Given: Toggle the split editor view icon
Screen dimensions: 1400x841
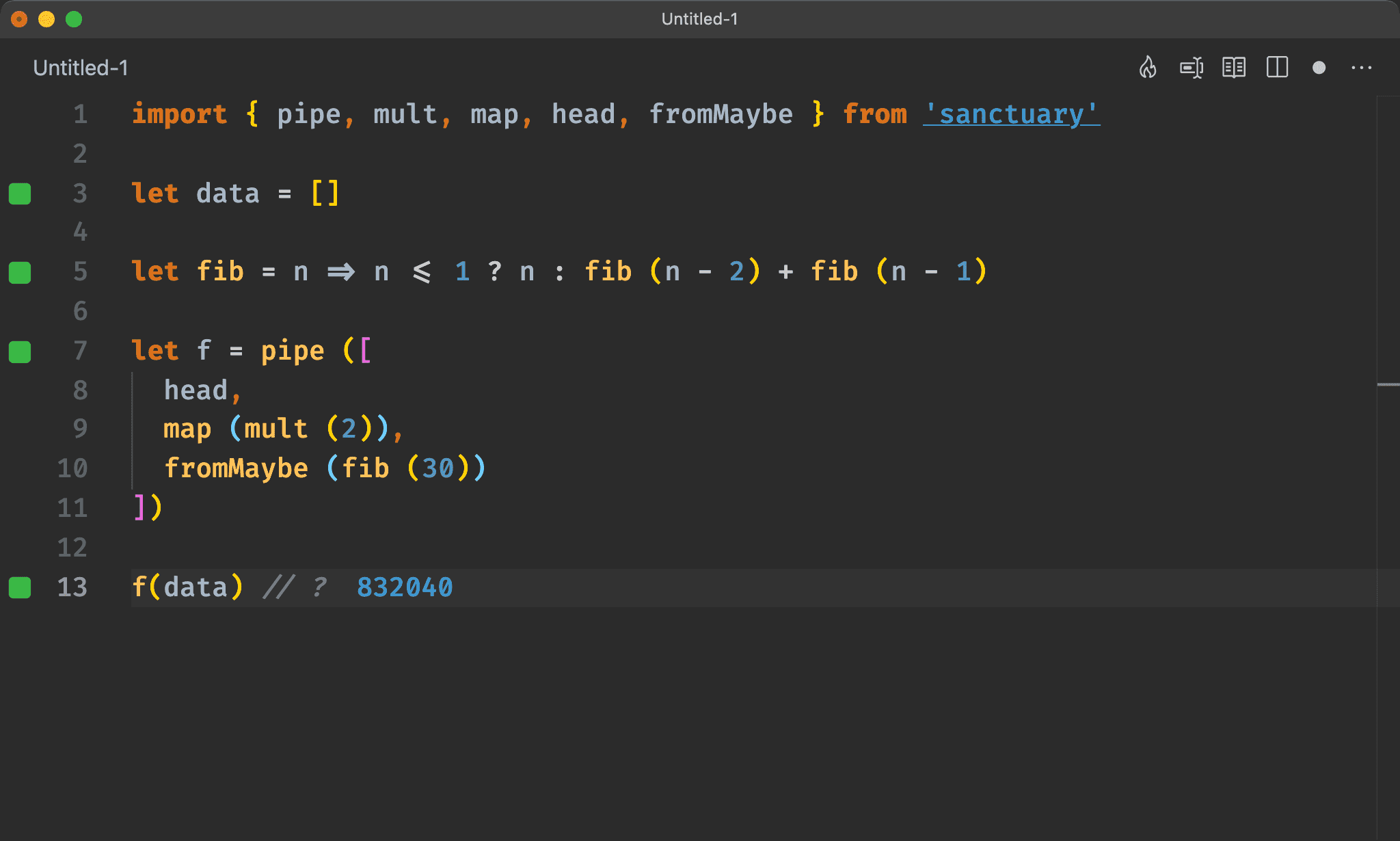Looking at the screenshot, I should pyautogui.click(x=1280, y=68).
